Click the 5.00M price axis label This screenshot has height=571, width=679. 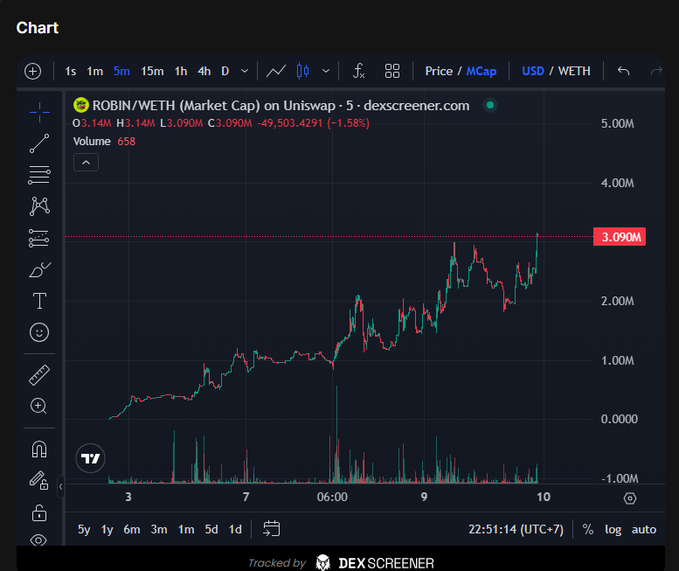pos(617,123)
